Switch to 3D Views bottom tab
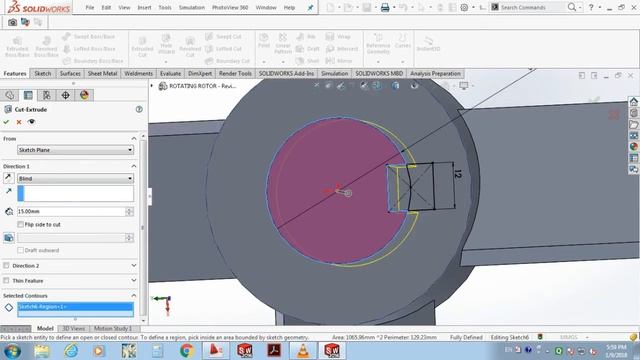 tap(73, 329)
